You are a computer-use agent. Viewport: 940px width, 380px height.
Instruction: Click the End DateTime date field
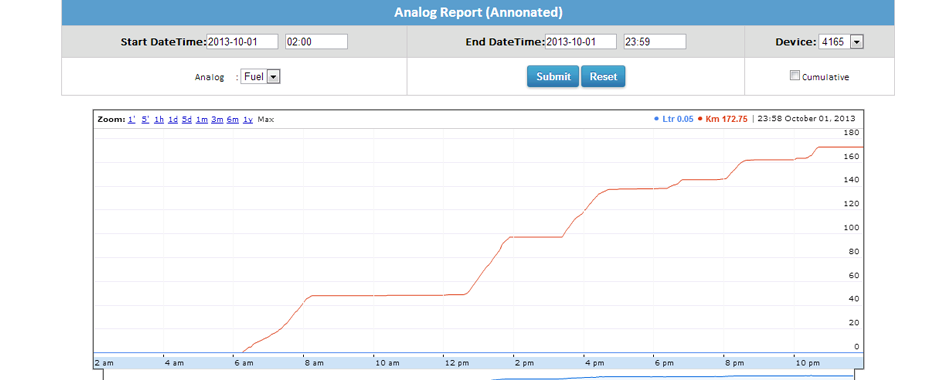580,42
